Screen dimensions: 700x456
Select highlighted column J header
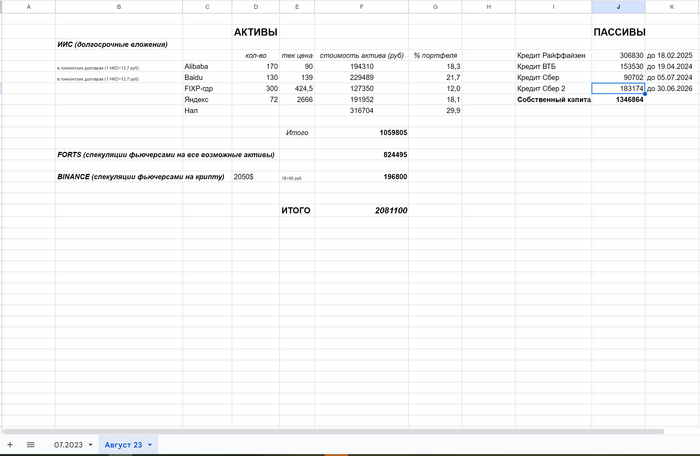618,7
